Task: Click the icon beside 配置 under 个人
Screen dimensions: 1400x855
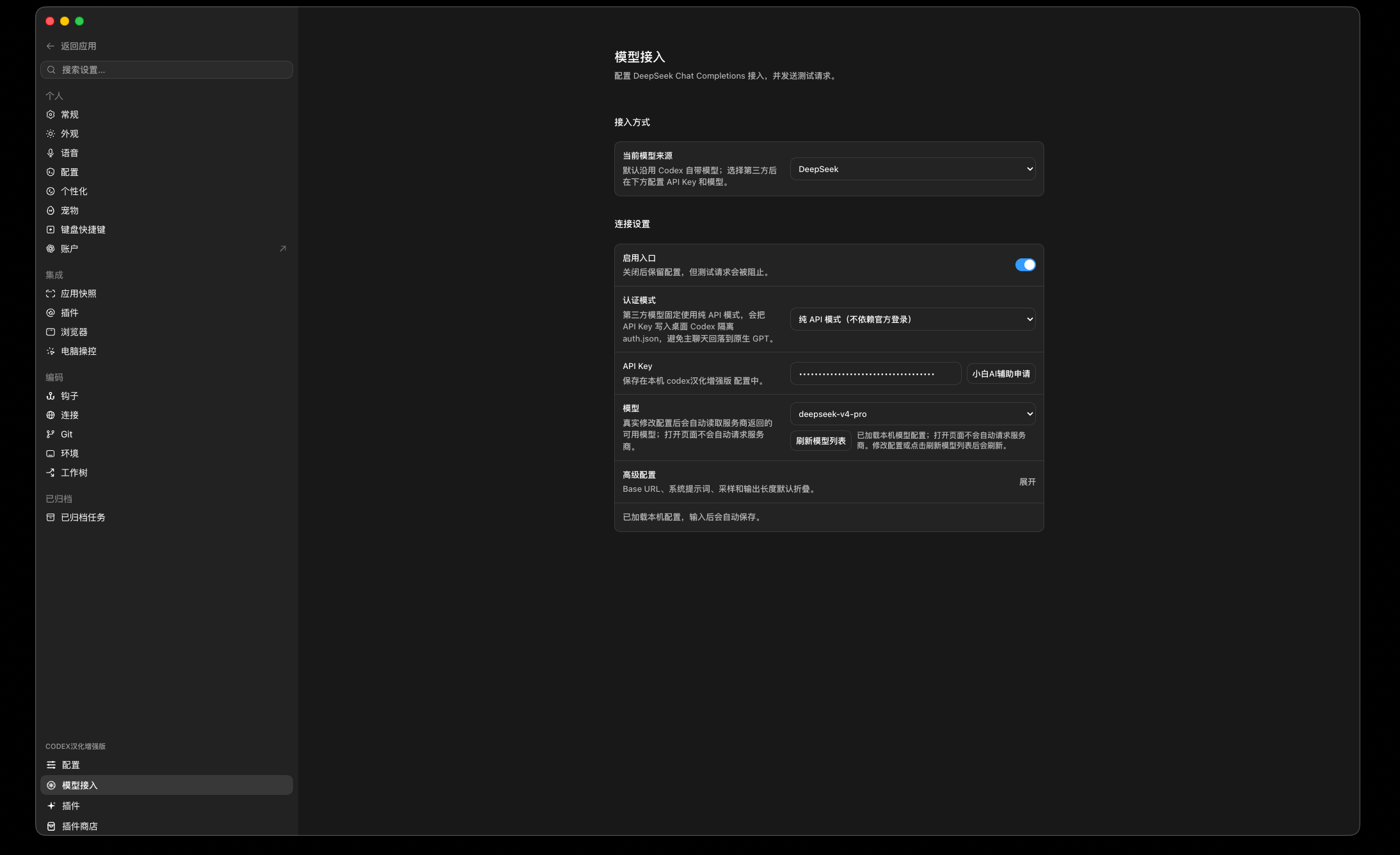Action: tap(51, 172)
